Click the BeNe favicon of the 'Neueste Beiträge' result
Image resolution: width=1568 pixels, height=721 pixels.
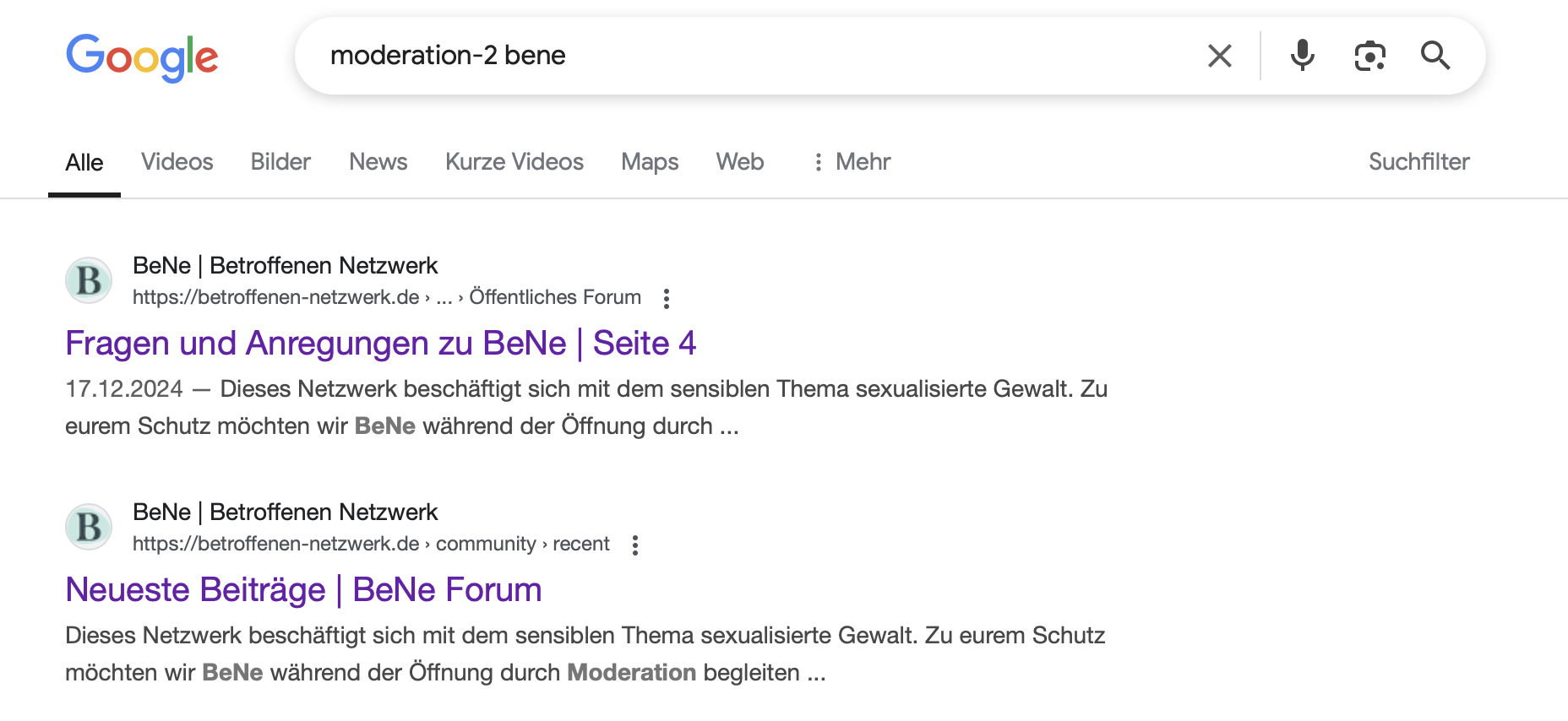point(89,527)
